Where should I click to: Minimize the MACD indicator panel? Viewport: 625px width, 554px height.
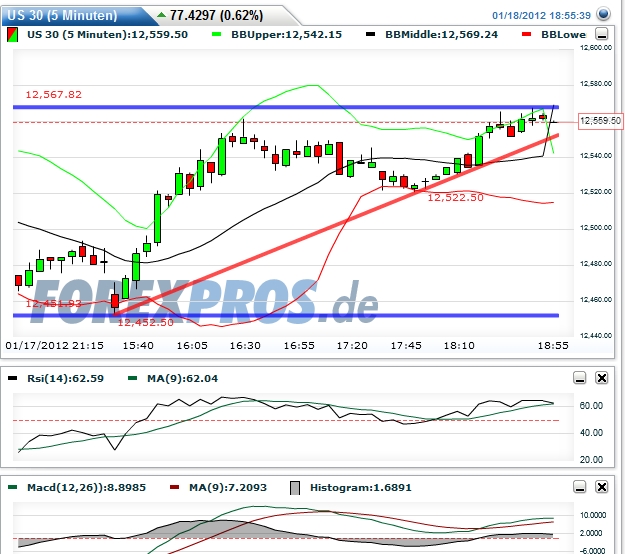(x=580, y=487)
